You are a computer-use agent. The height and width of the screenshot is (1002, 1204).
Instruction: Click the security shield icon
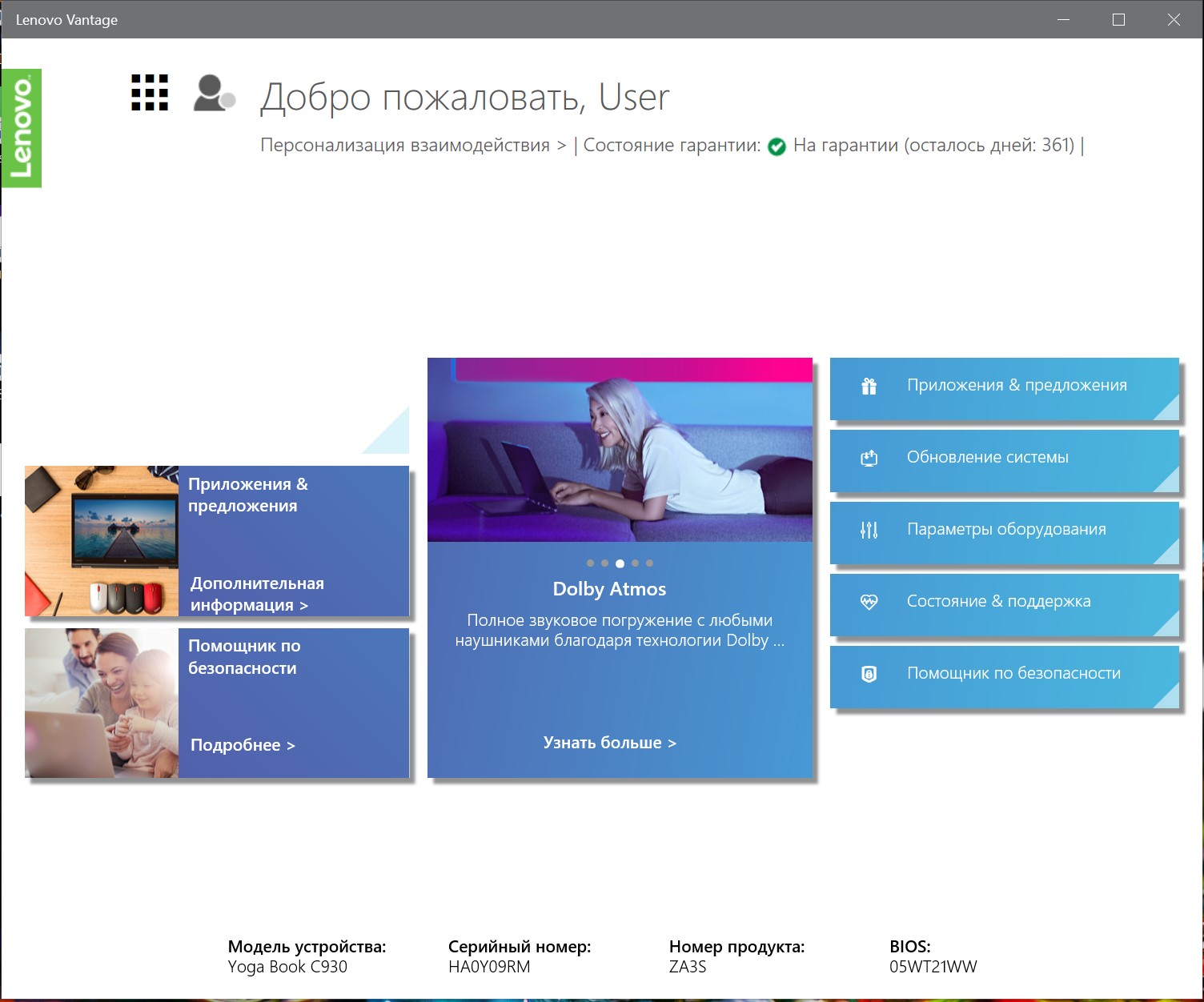click(x=869, y=674)
